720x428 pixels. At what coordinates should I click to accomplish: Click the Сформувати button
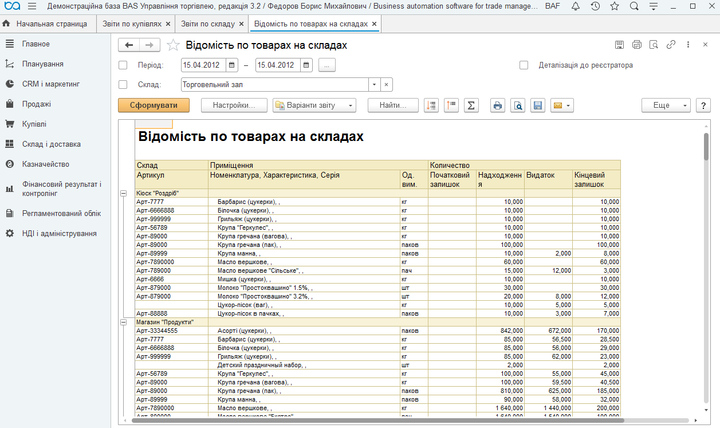[x=154, y=106]
